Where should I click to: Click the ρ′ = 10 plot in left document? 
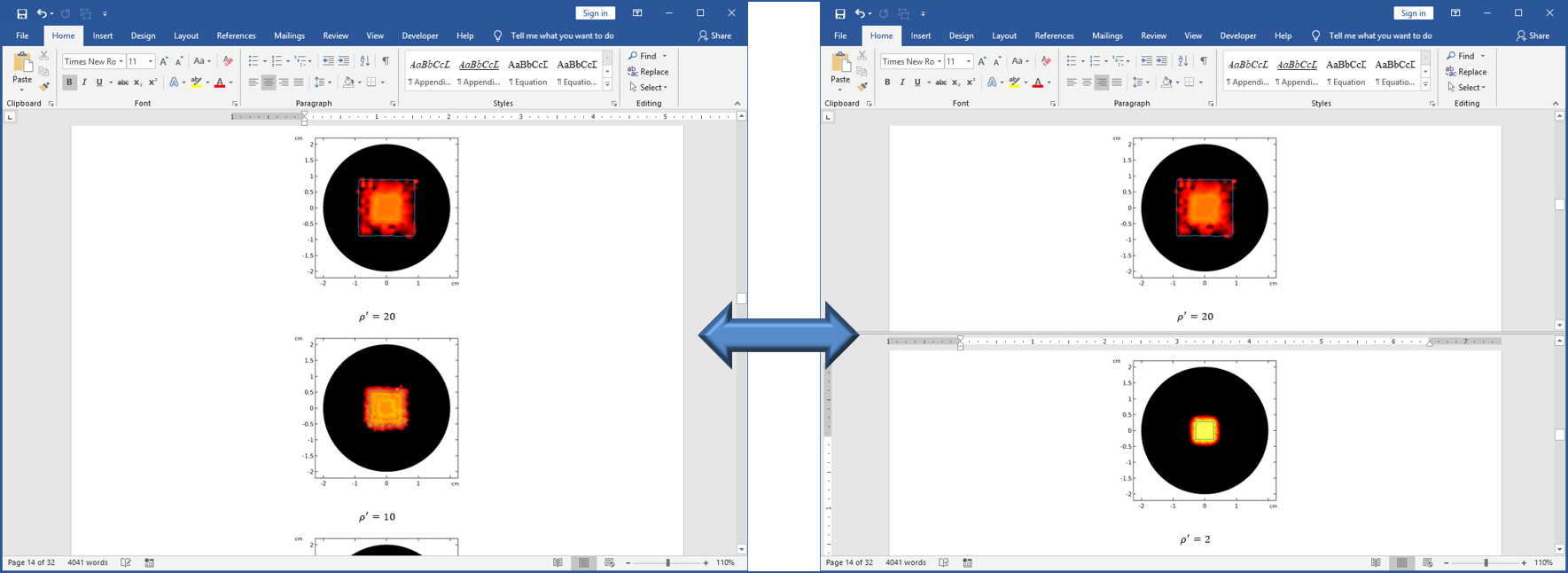click(378, 411)
